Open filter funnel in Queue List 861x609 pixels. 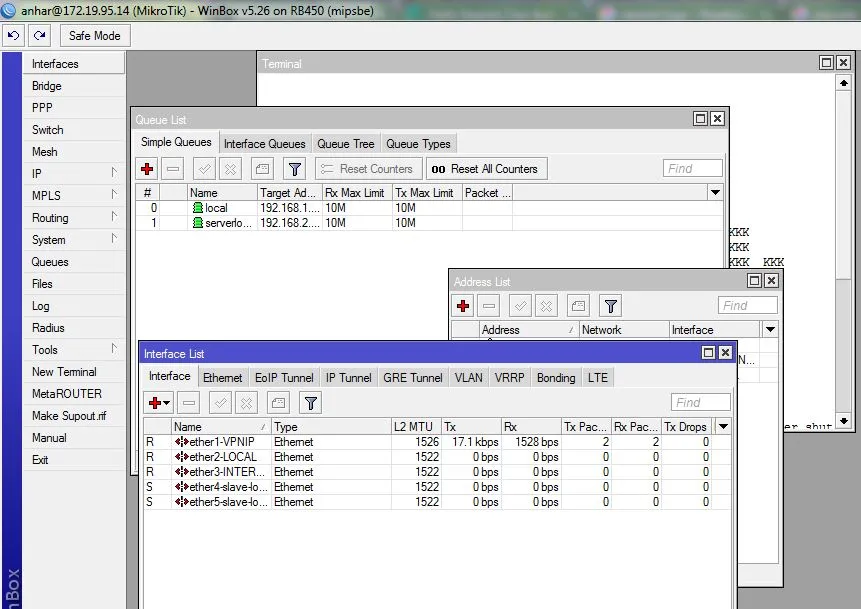click(x=294, y=169)
